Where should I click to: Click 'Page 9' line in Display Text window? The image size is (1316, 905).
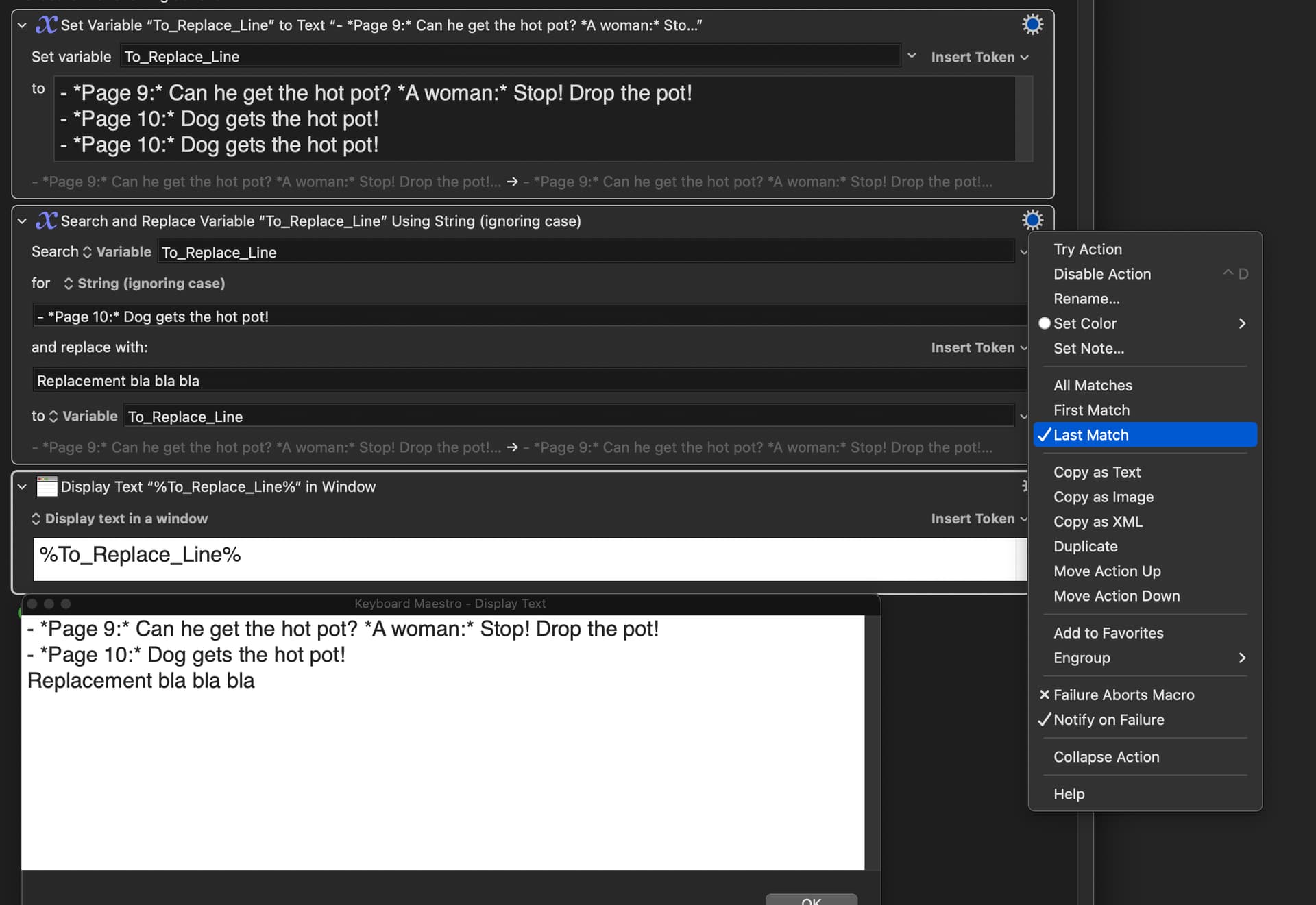click(343, 629)
